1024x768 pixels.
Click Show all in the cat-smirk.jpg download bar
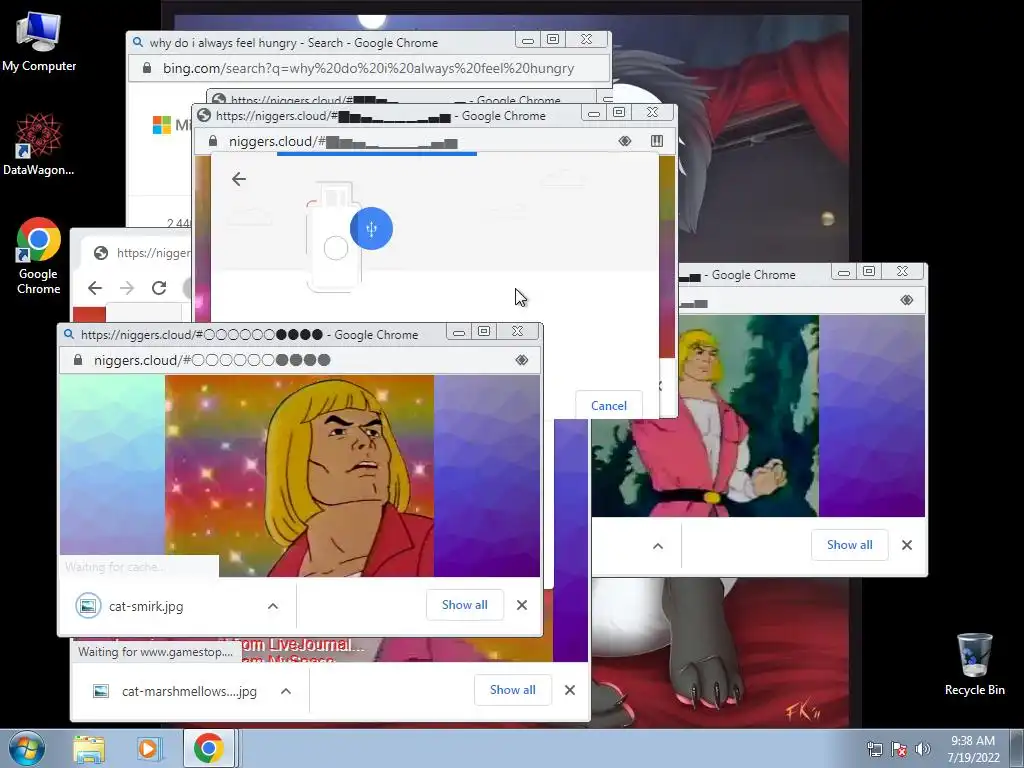(464, 605)
